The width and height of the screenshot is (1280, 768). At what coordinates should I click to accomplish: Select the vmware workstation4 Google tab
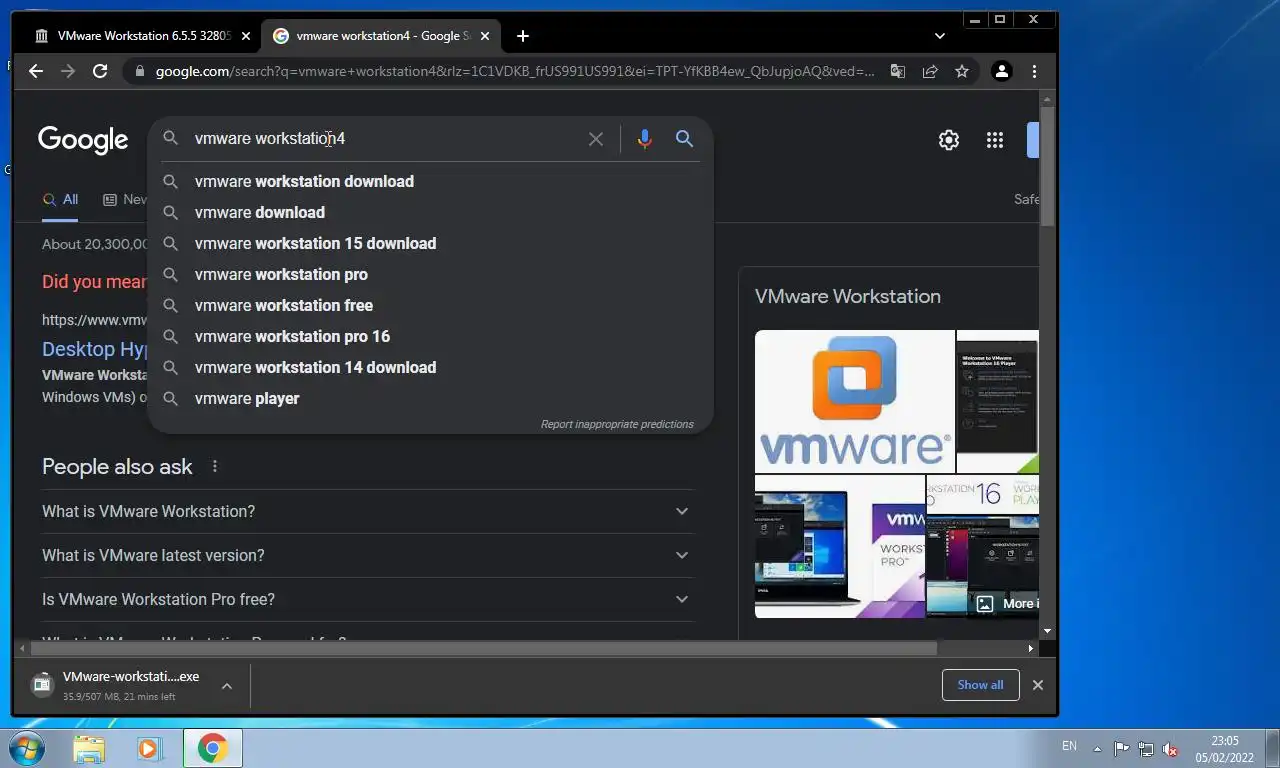click(x=380, y=36)
